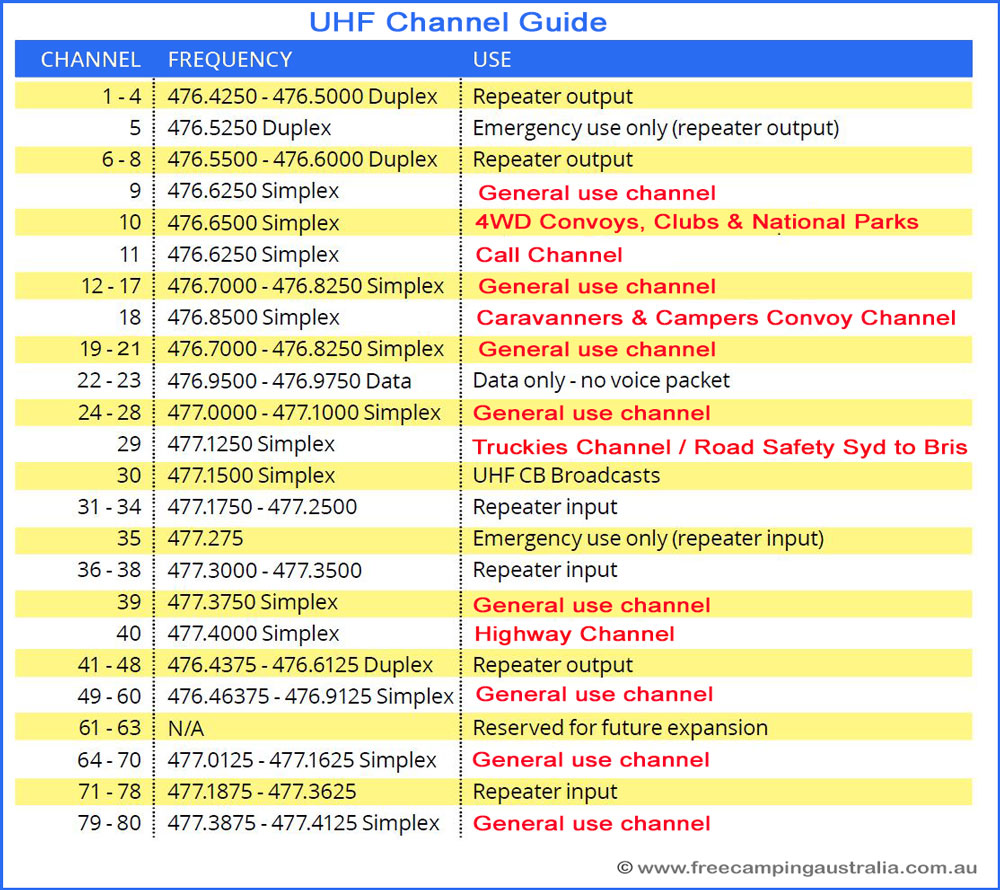The width and height of the screenshot is (1000, 890).
Task: Click the 'UHF Channel Guide' title
Action: [457, 22]
